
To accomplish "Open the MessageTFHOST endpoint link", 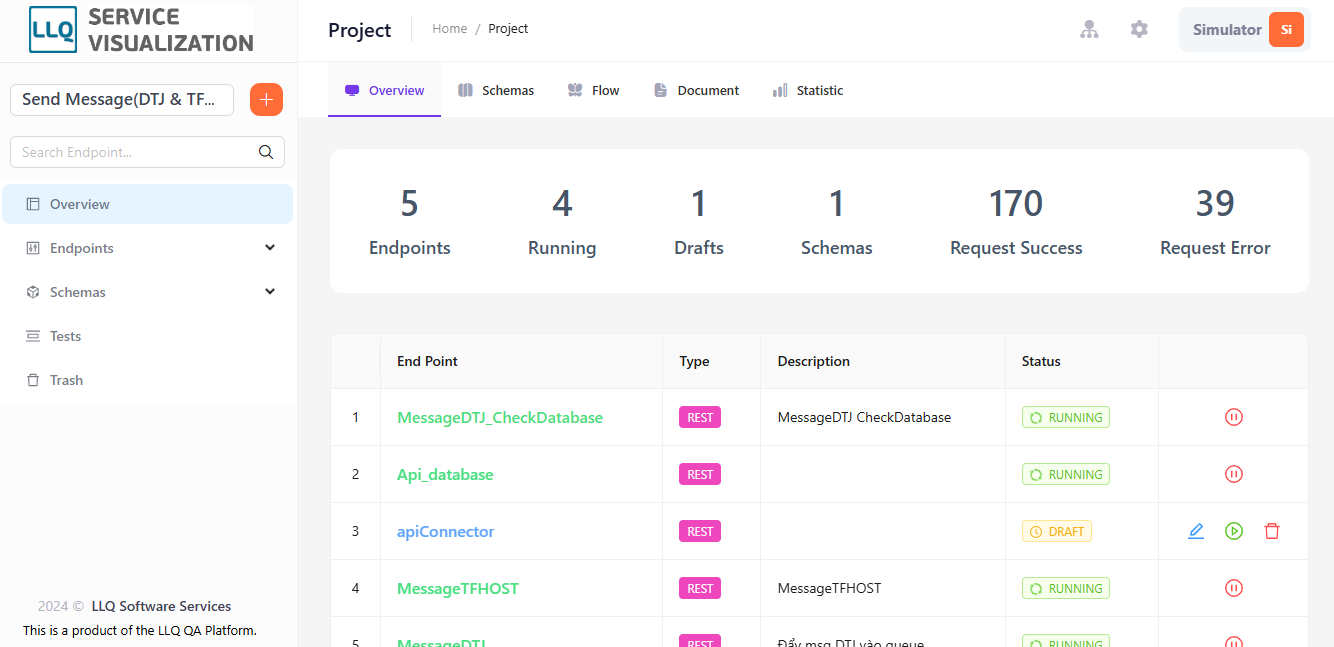I will click(x=458, y=588).
